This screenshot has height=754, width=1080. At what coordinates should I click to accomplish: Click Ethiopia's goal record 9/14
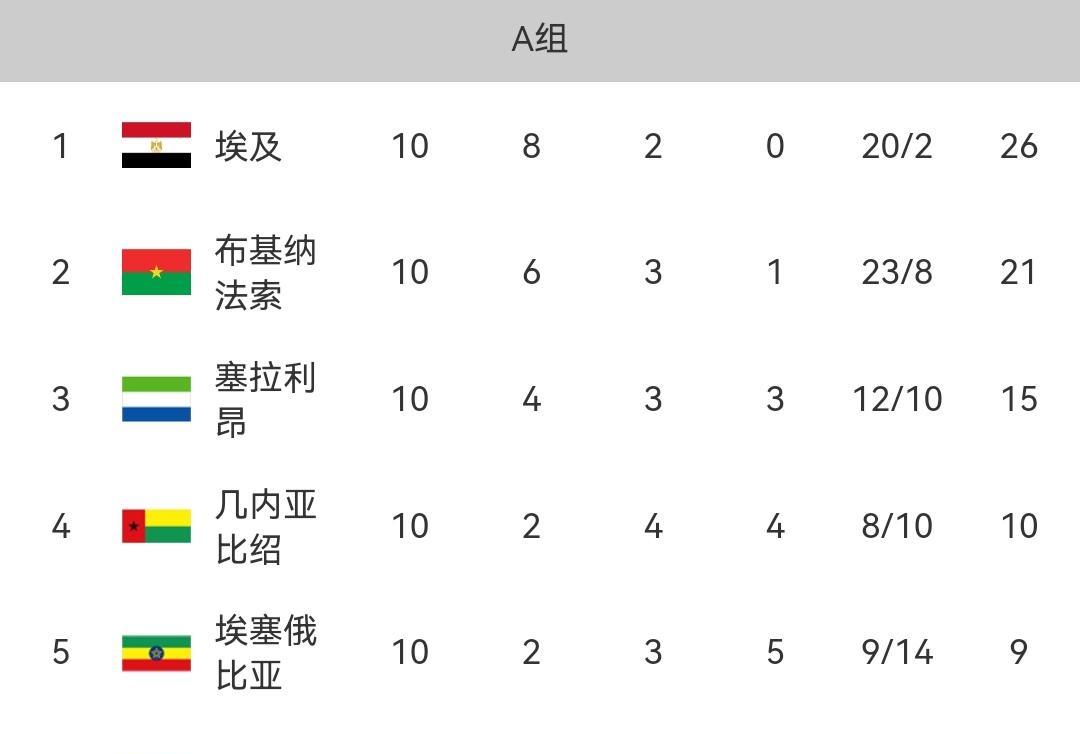point(896,652)
